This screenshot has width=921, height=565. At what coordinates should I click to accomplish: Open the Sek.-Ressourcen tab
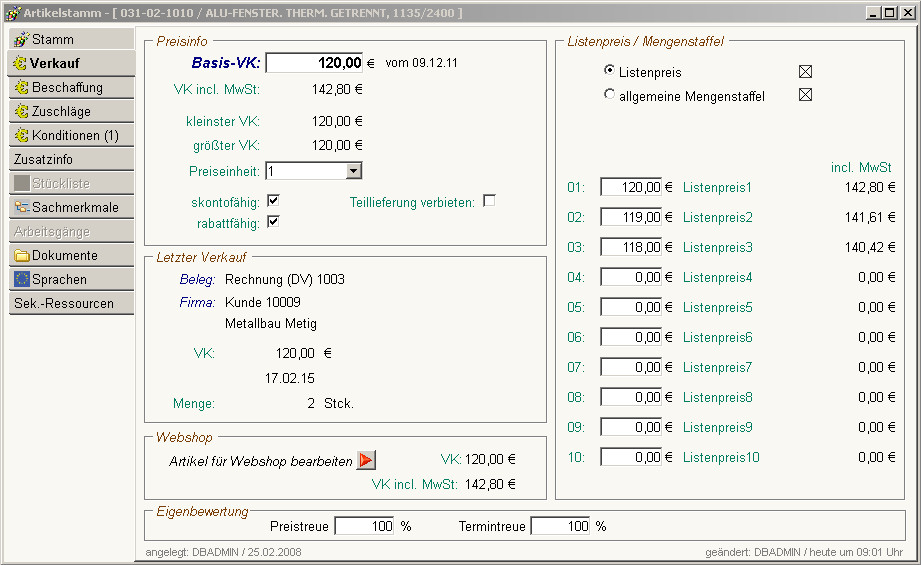(x=72, y=304)
